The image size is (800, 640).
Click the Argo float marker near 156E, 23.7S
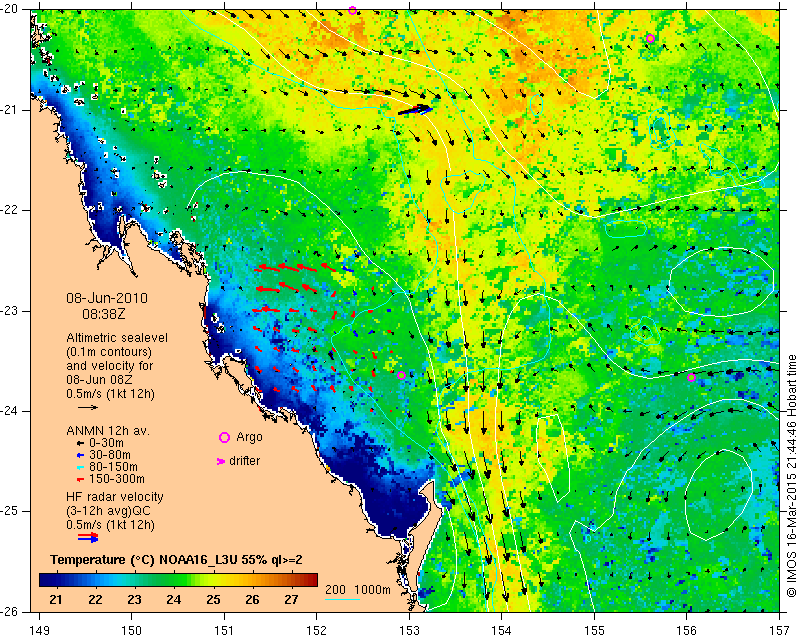point(691,378)
